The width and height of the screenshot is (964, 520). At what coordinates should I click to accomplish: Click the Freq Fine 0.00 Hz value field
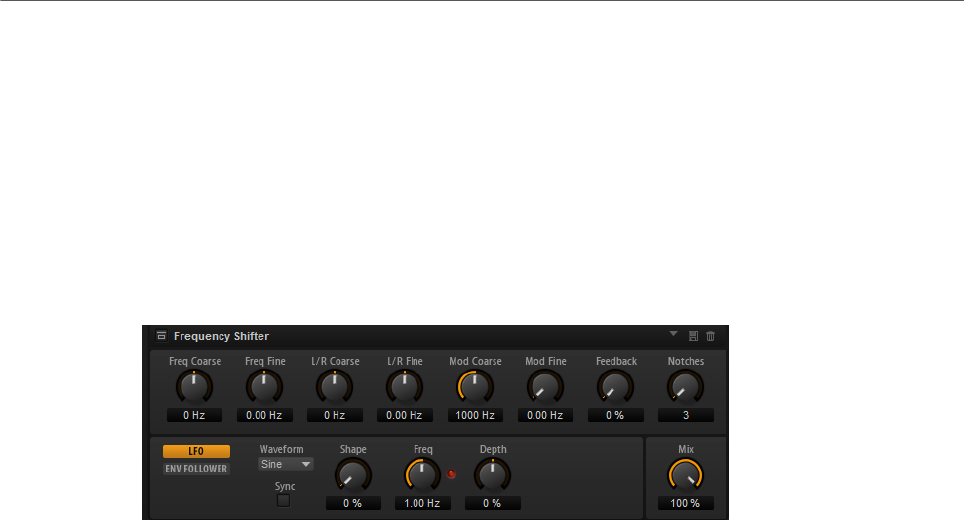click(x=264, y=416)
